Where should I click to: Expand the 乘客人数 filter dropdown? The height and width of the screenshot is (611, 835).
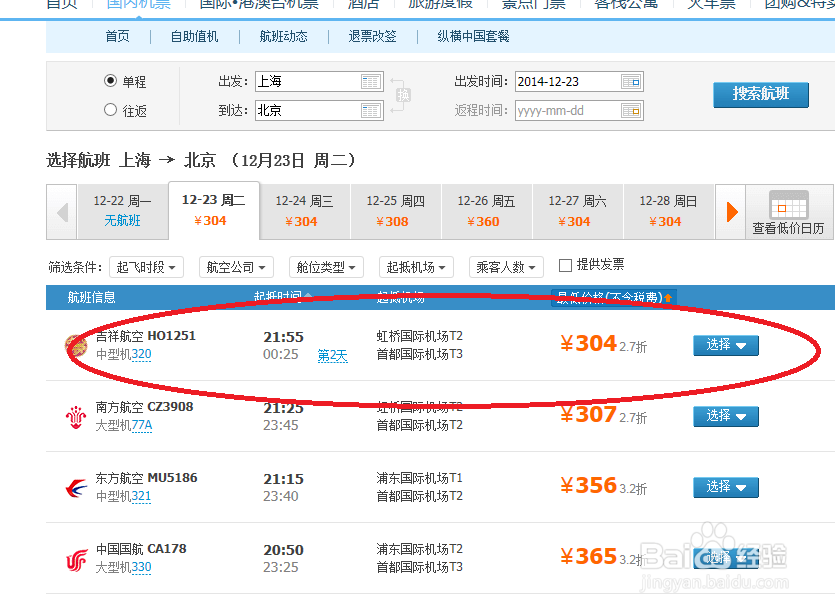pyautogui.click(x=506, y=267)
